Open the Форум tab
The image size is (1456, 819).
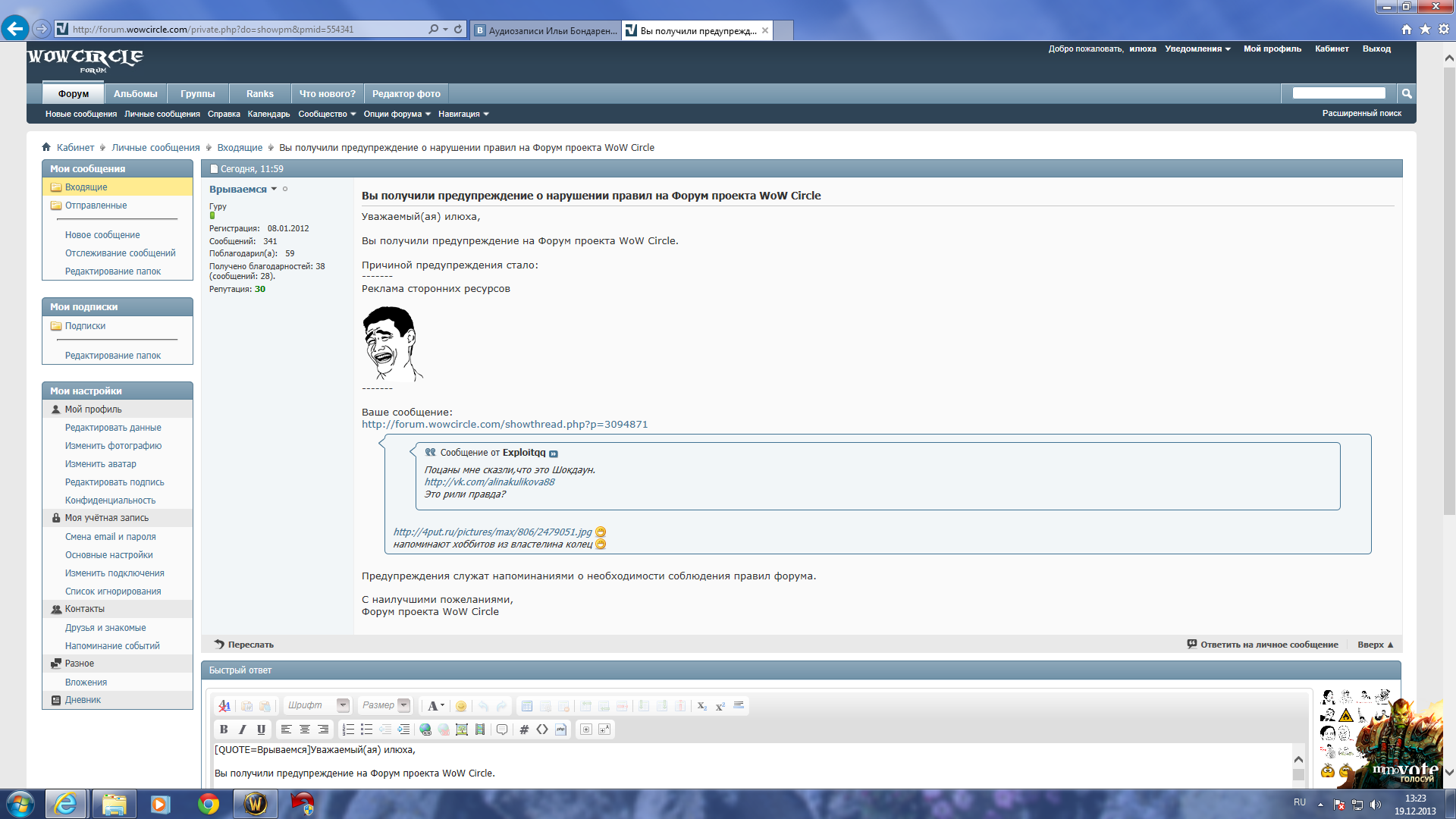(74, 94)
